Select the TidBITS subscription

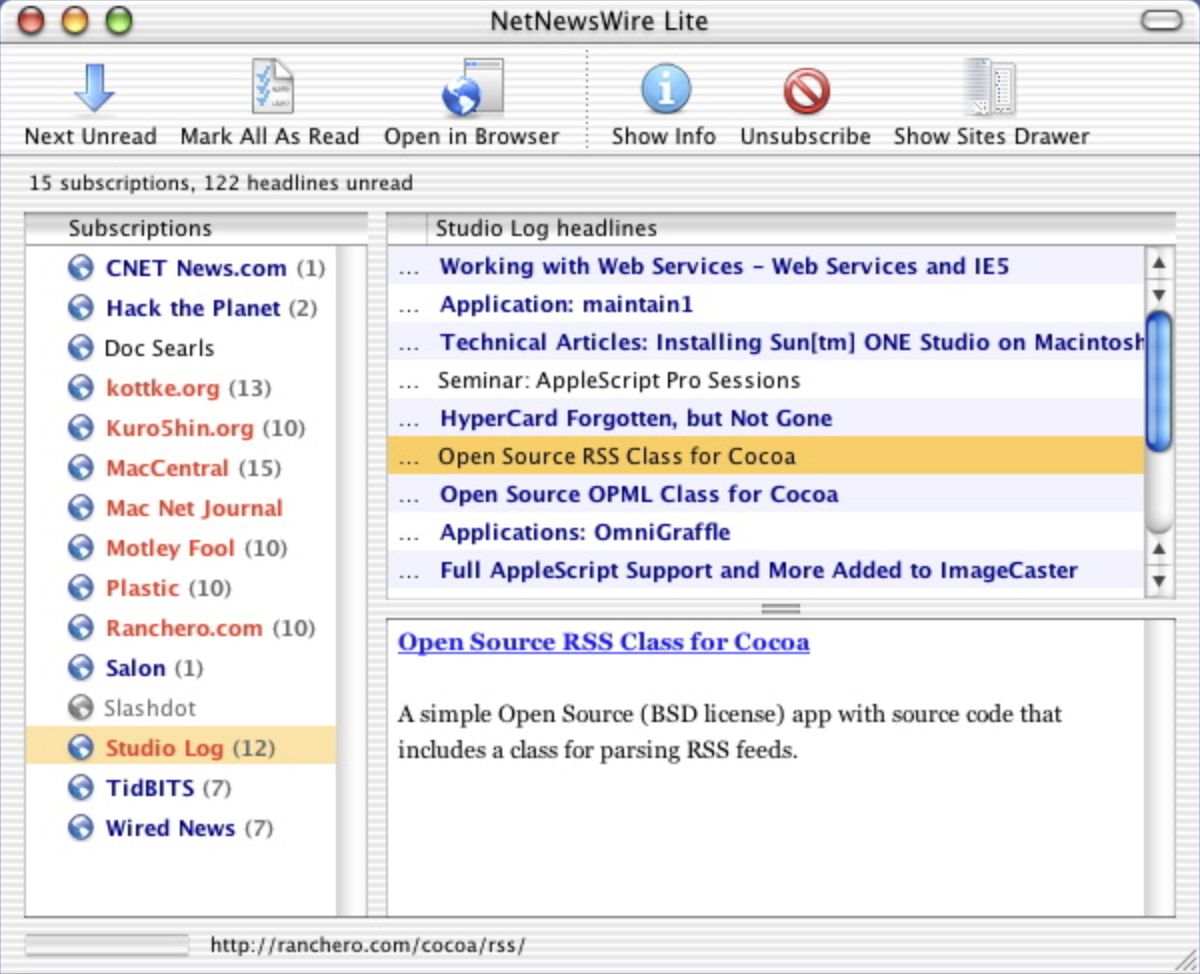point(182,788)
